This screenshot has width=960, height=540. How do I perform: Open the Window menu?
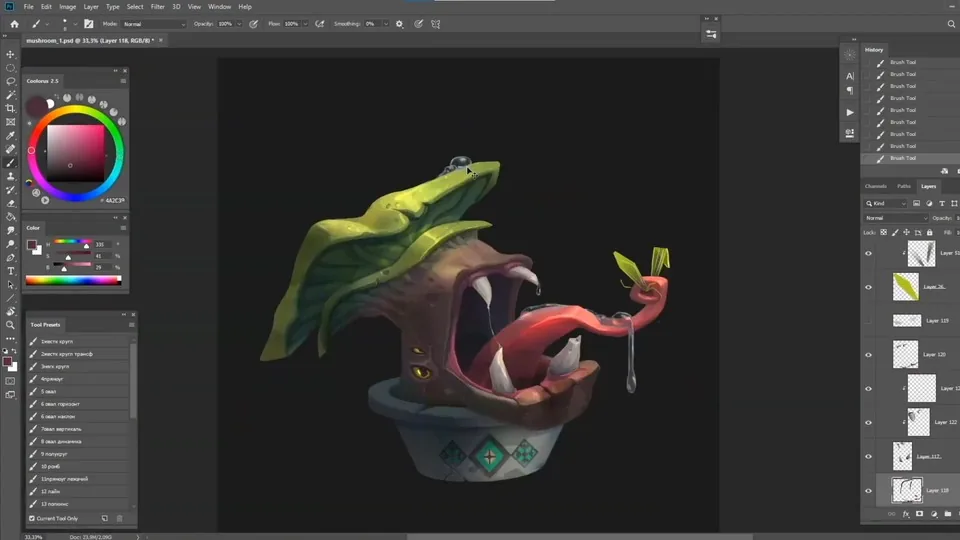click(x=219, y=7)
